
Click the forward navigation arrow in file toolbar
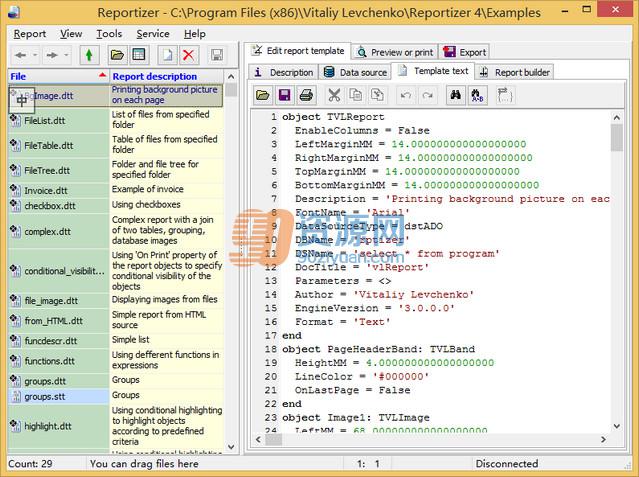tap(52, 55)
